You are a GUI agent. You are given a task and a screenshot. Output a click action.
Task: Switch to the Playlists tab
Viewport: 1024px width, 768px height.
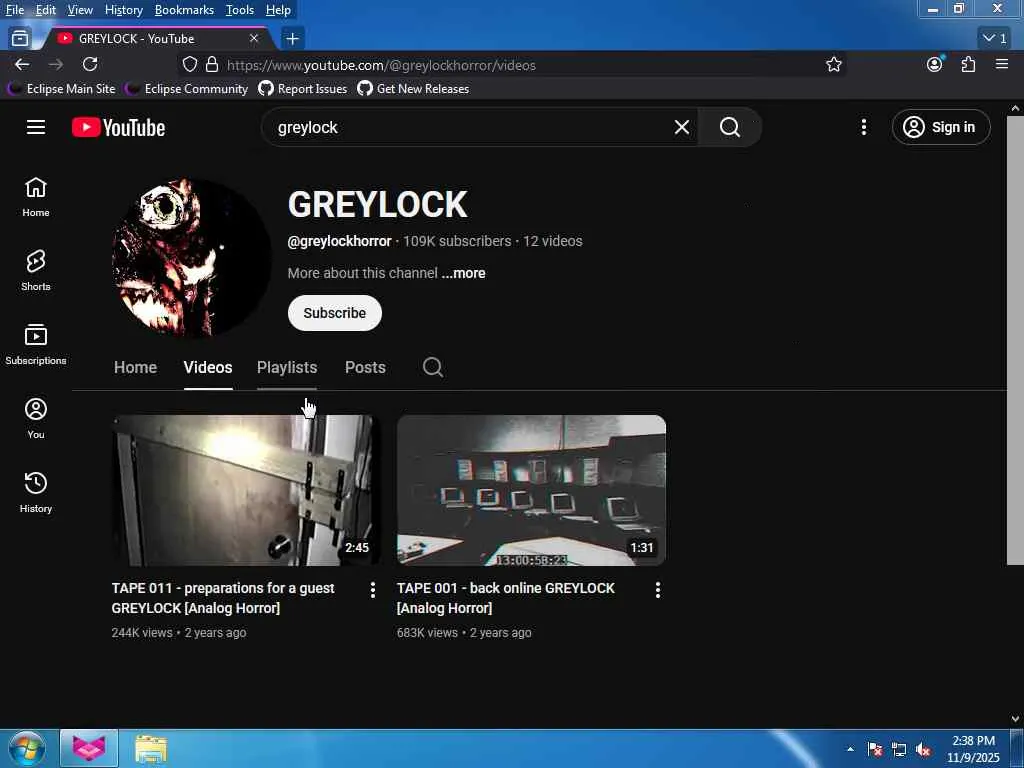[x=287, y=367]
